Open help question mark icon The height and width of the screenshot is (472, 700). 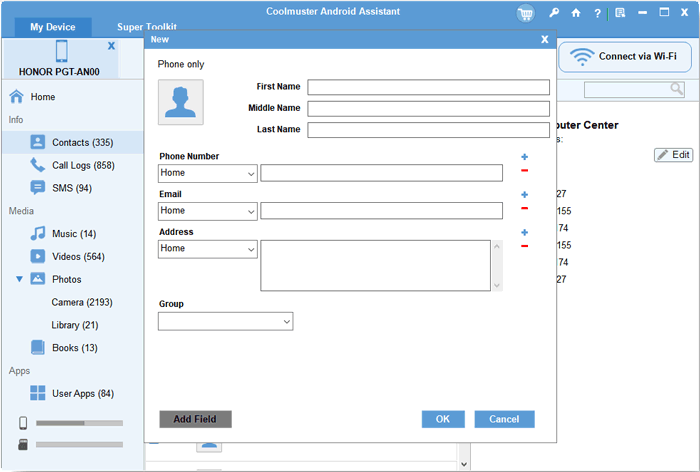(x=597, y=13)
